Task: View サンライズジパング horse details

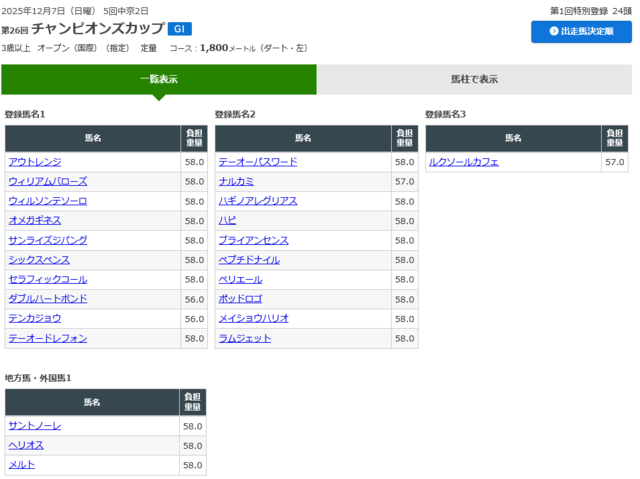Action: (x=48, y=240)
